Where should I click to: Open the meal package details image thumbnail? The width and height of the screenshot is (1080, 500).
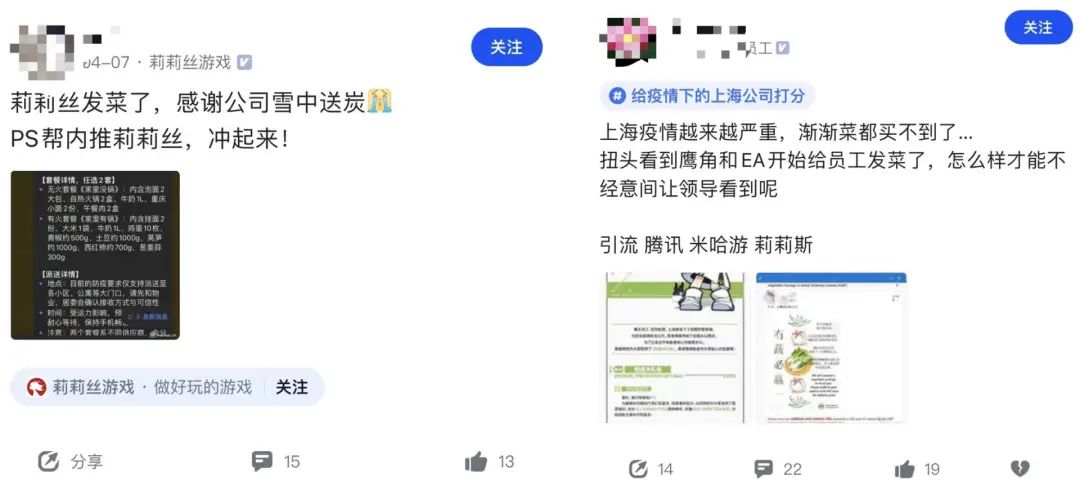pos(95,256)
